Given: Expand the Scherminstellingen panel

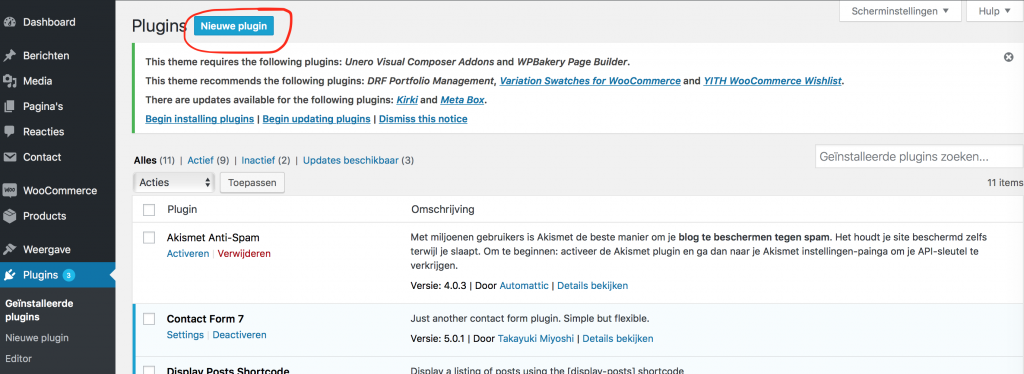Looking at the screenshot, I should (900, 11).
